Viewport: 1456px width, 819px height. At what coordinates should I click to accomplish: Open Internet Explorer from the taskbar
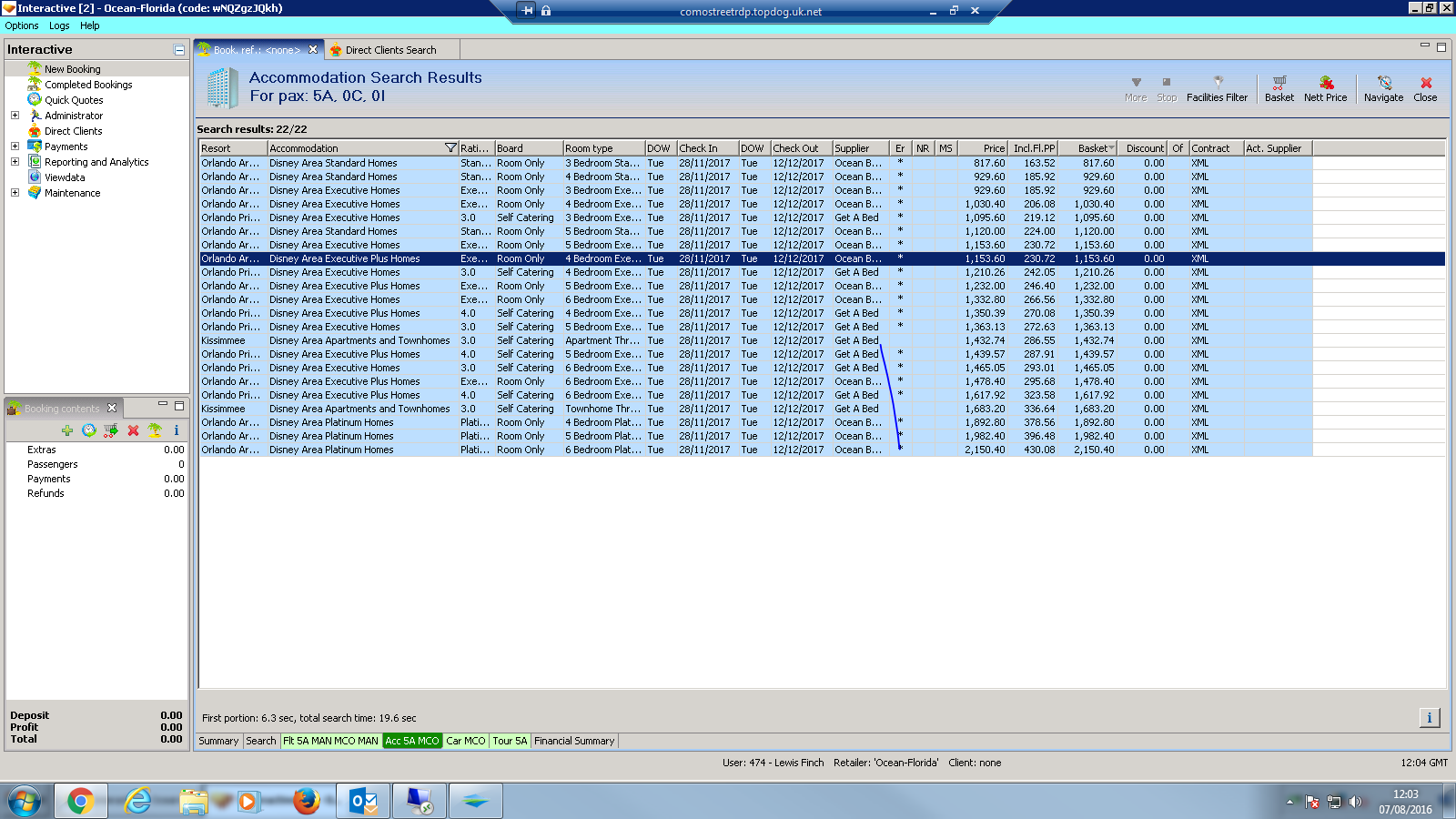137,801
